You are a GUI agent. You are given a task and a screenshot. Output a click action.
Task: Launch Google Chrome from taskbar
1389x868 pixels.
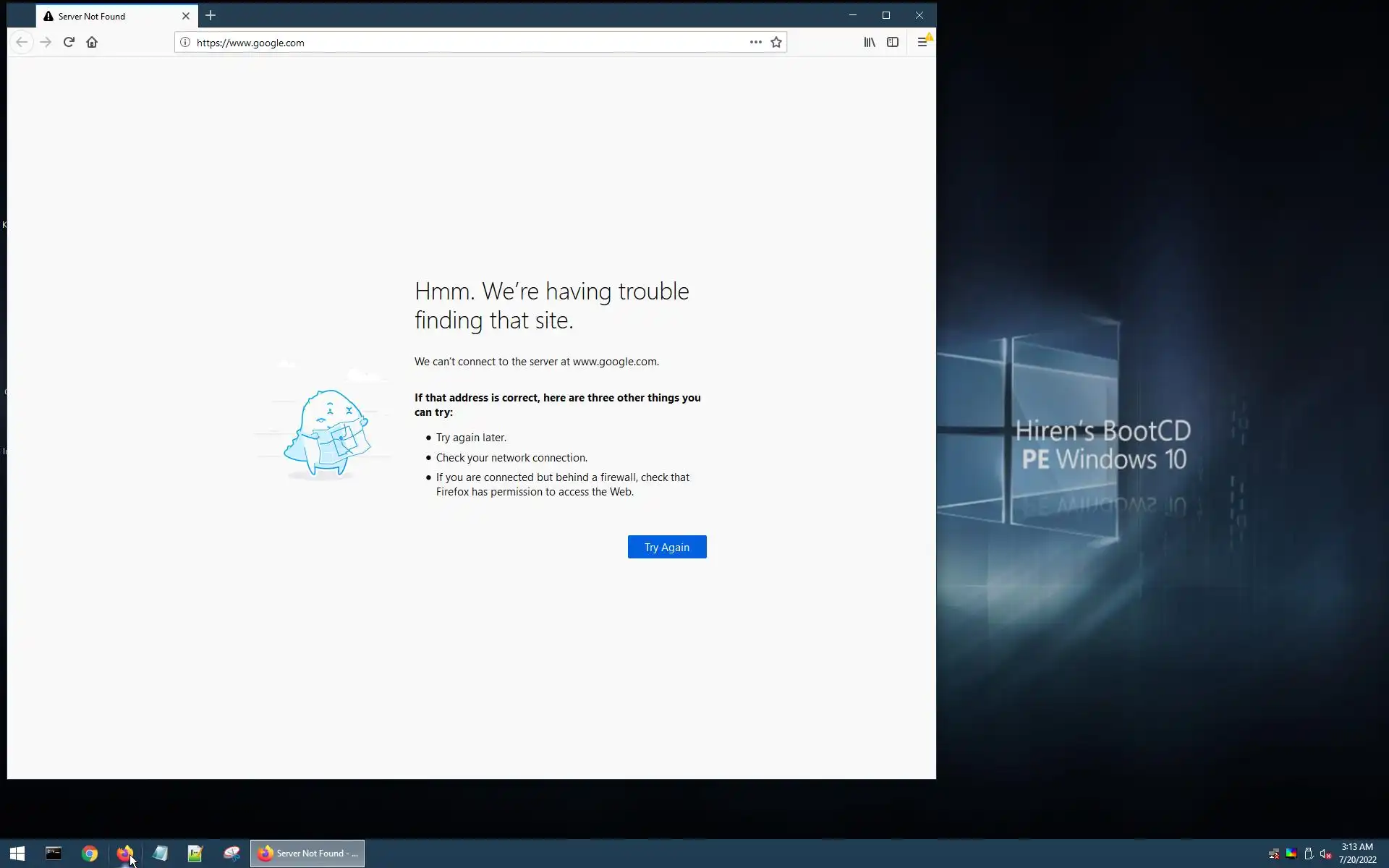pyautogui.click(x=90, y=854)
